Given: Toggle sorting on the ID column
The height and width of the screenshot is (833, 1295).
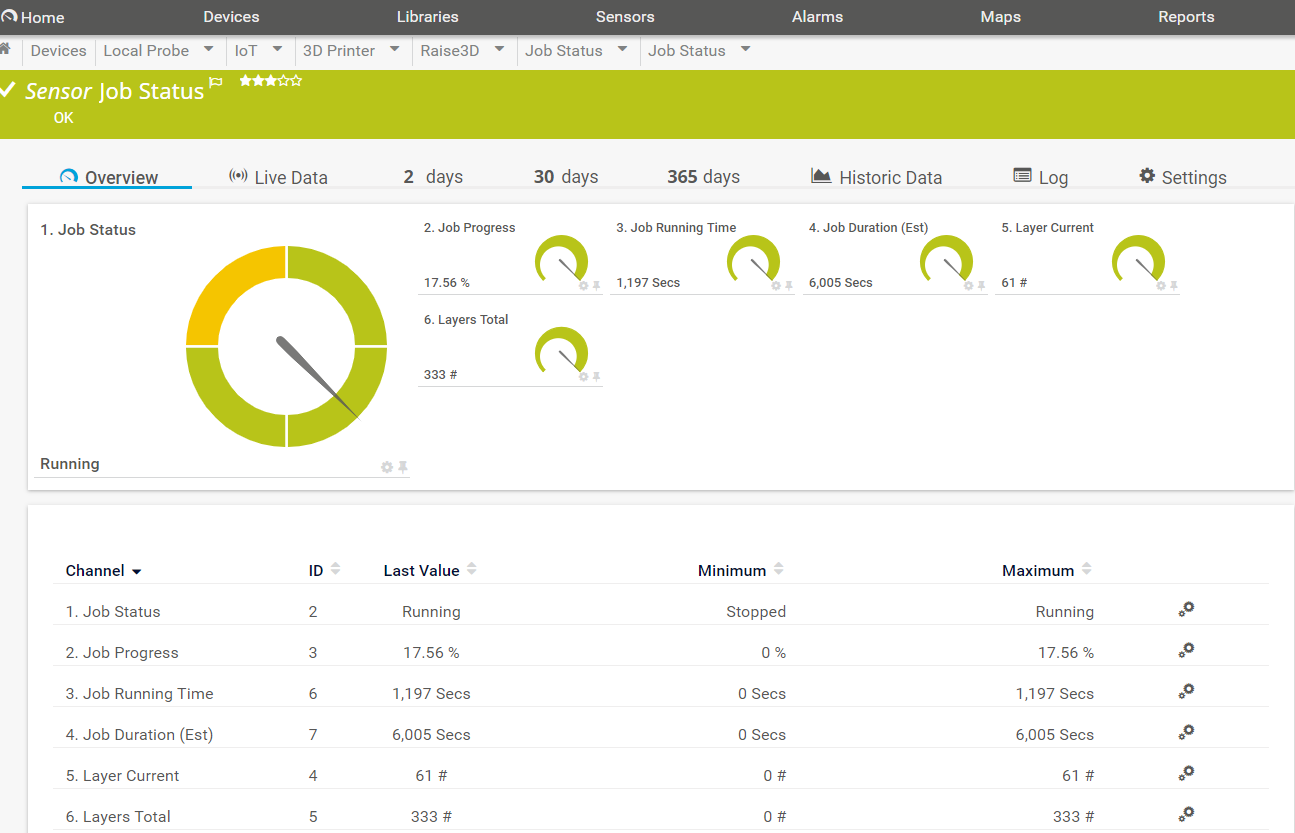Looking at the screenshot, I should point(335,567).
